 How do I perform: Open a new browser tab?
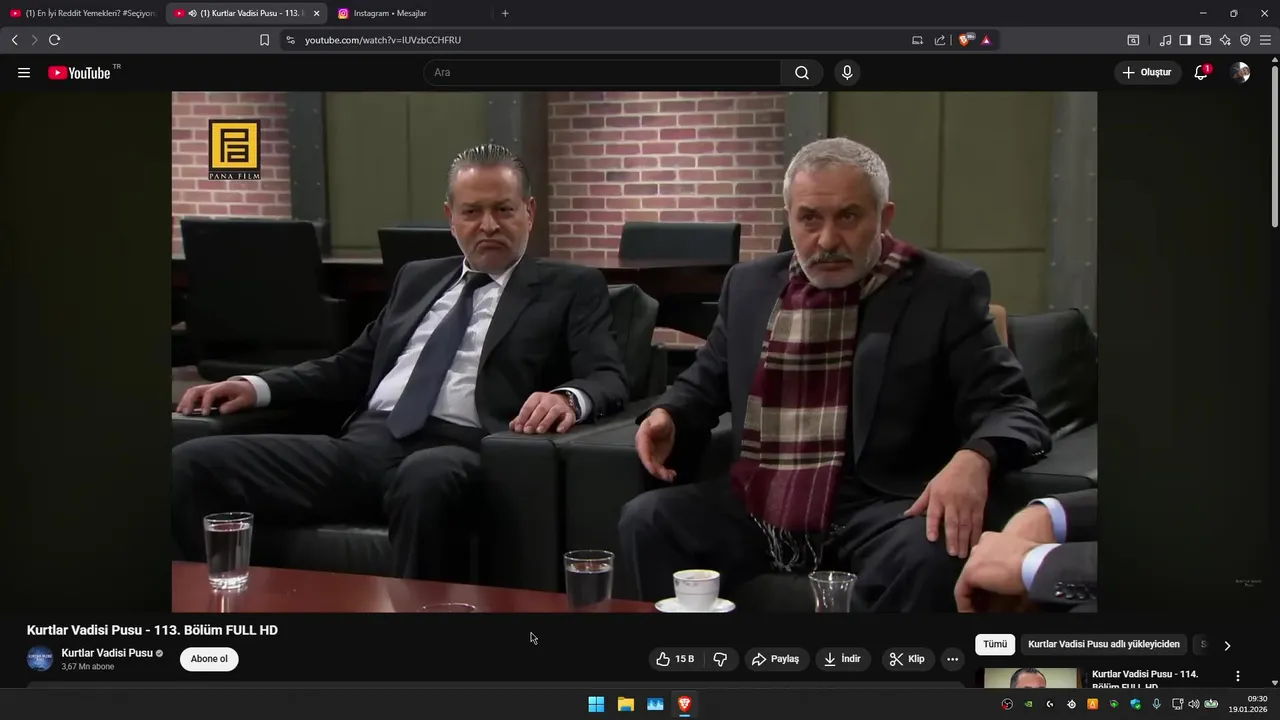click(505, 13)
